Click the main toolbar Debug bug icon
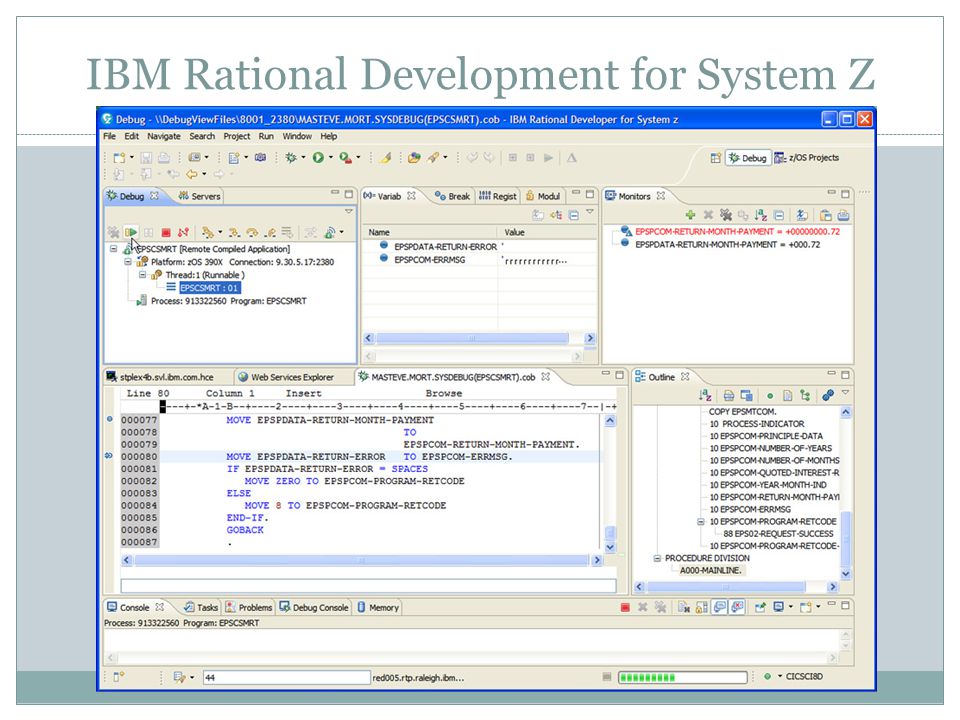The width and height of the screenshot is (960, 720). tap(291, 158)
